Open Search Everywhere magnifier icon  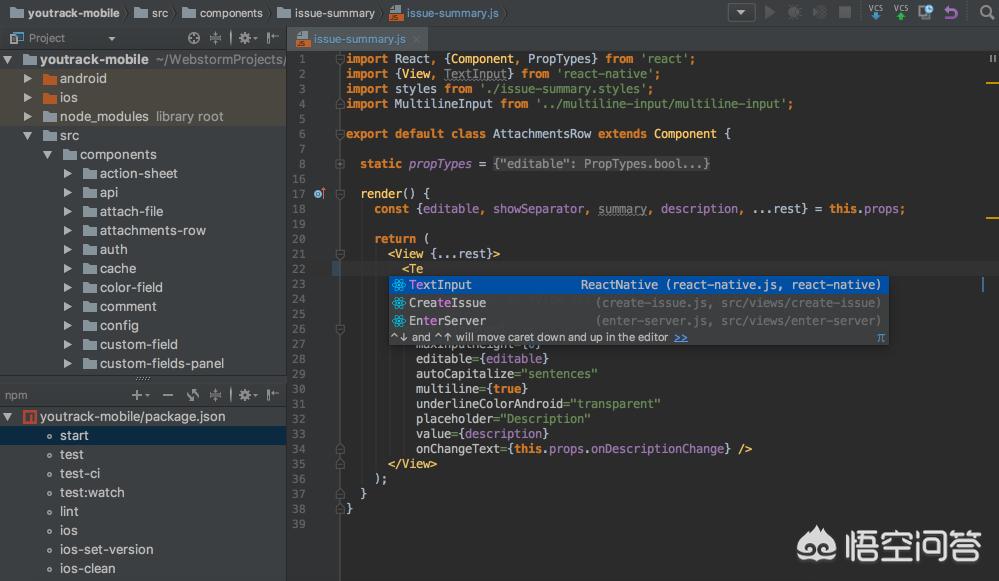pos(987,12)
